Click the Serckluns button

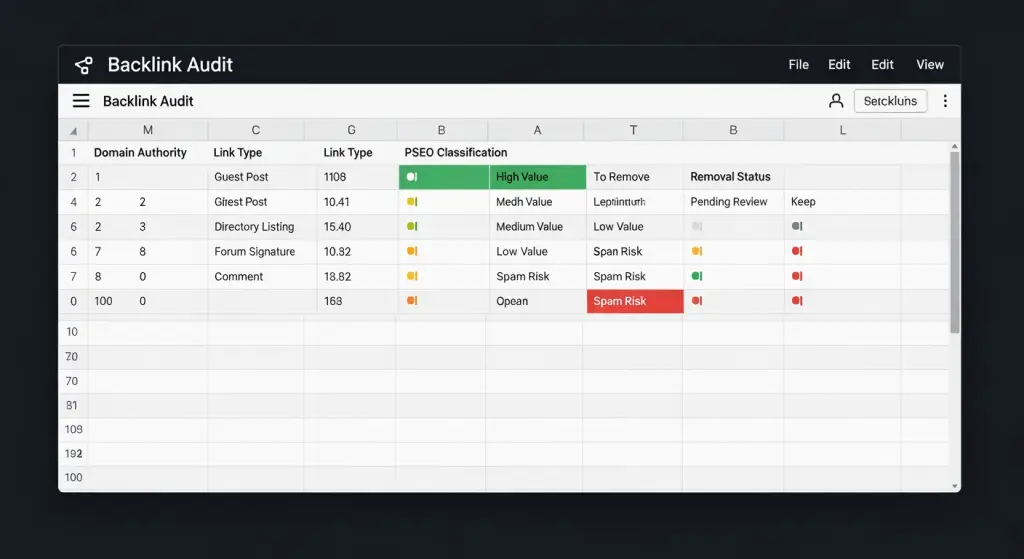tap(890, 101)
